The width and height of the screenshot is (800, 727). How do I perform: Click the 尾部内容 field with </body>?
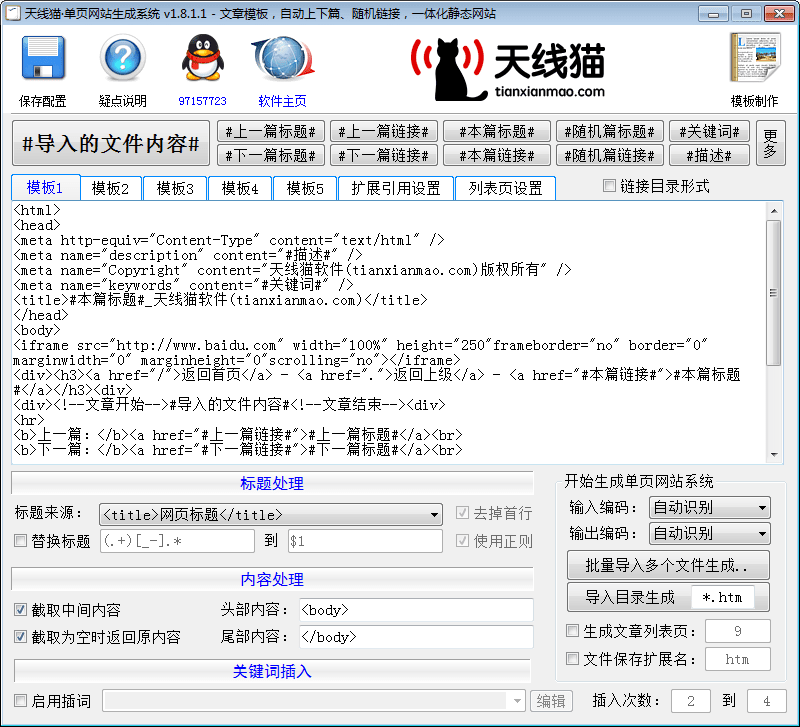coord(416,637)
